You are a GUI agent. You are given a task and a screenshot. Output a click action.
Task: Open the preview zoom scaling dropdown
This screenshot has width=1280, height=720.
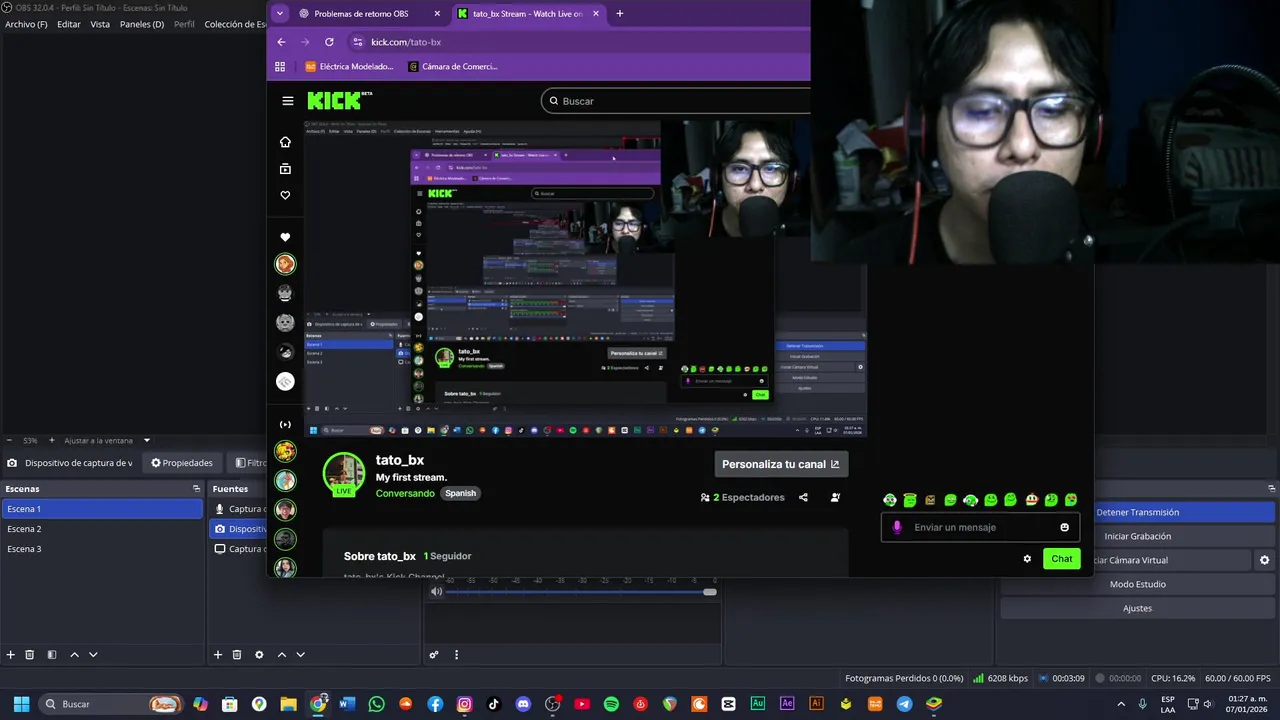point(147,440)
